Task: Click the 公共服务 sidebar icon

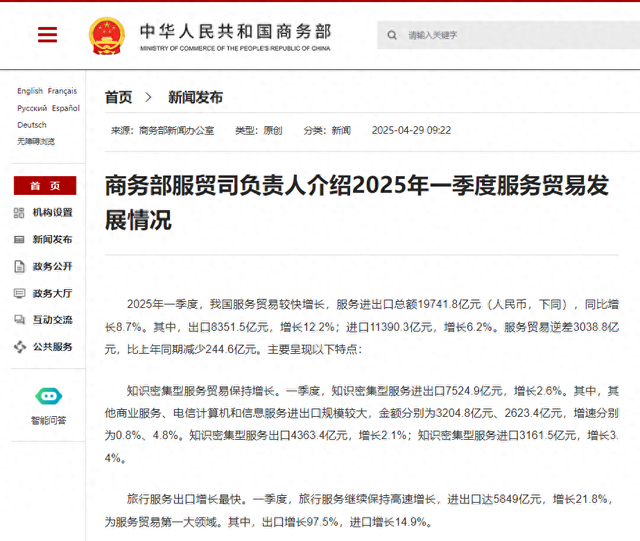Action: tap(20, 347)
